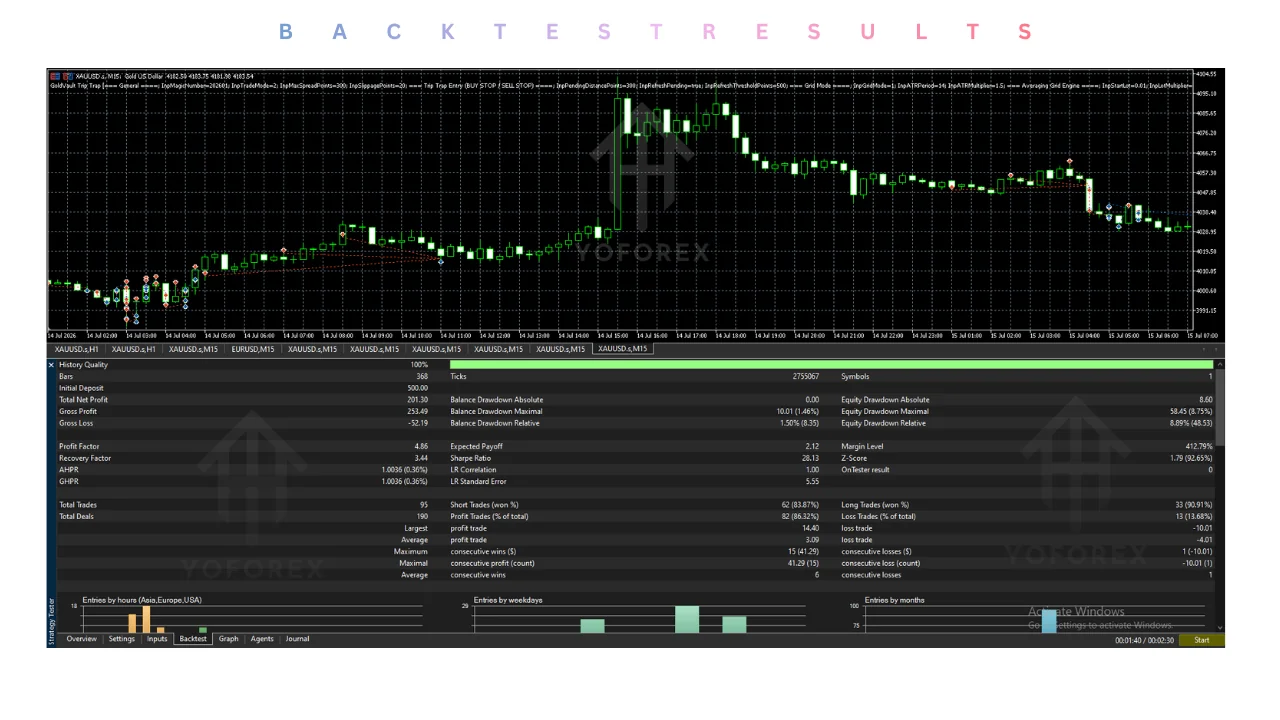1280x720 pixels.
Task: Click the average loss trade value -4.01
Action: tap(1204, 540)
